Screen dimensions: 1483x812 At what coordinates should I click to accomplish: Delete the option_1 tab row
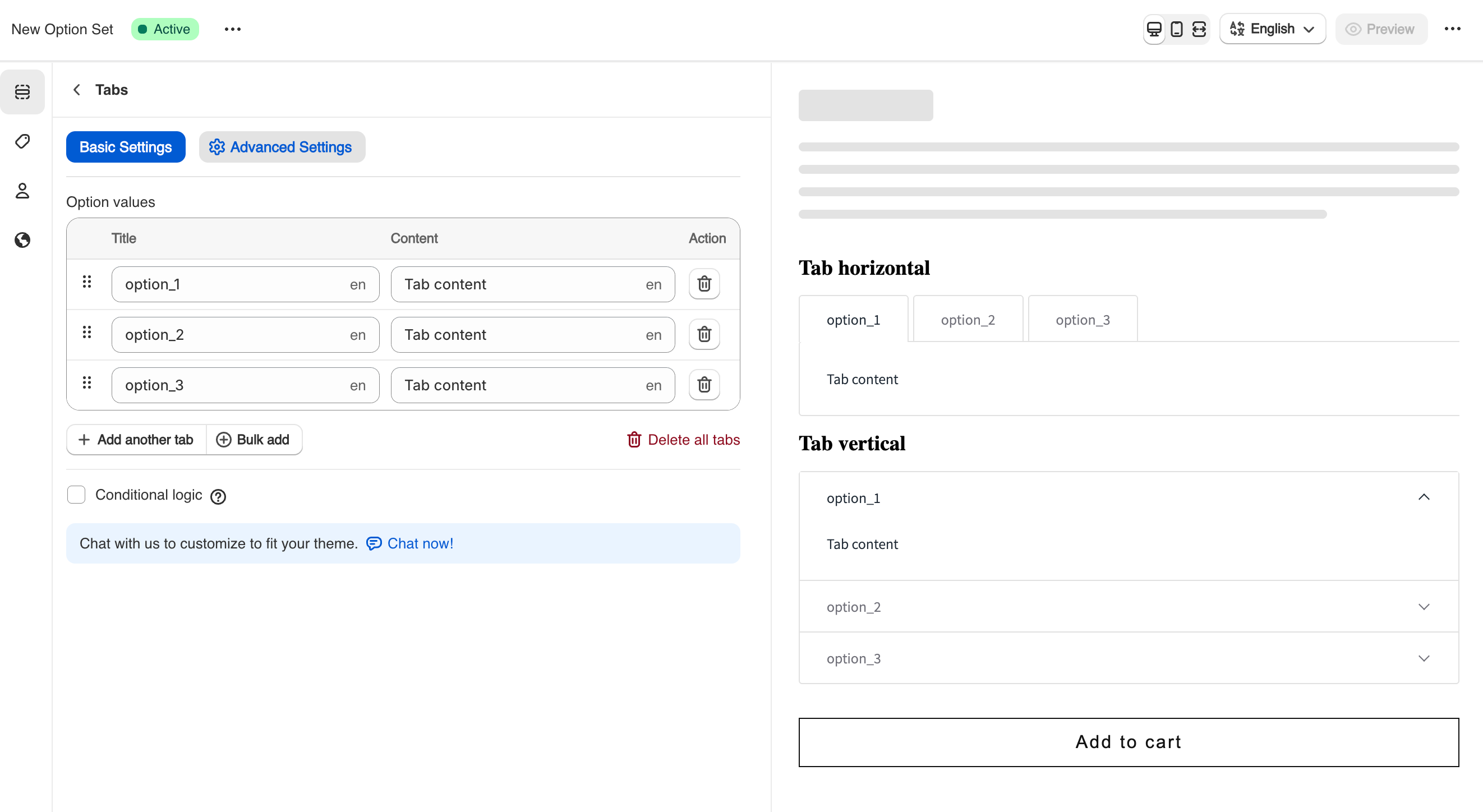click(x=703, y=284)
